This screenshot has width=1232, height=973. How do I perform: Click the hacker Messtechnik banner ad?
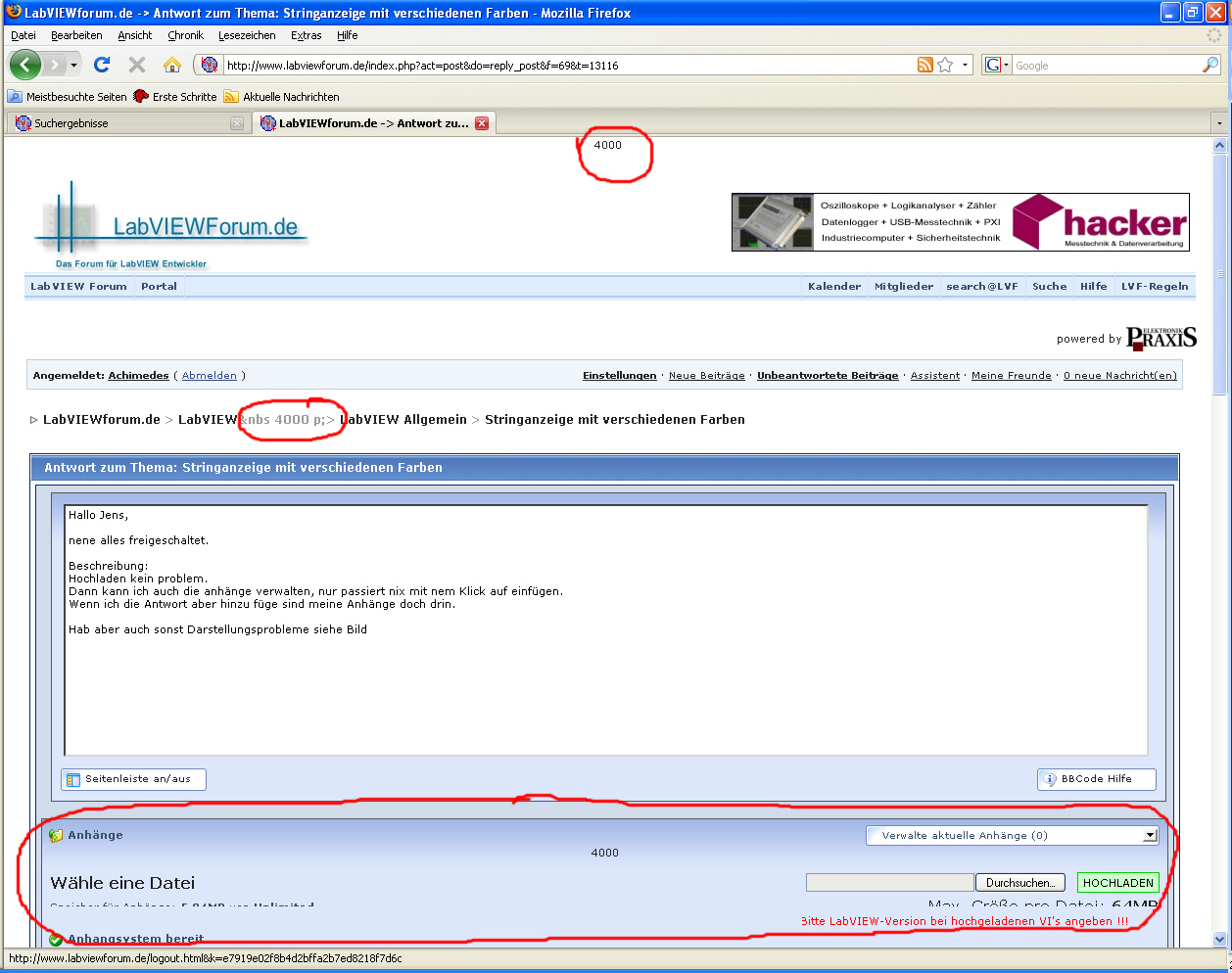961,222
